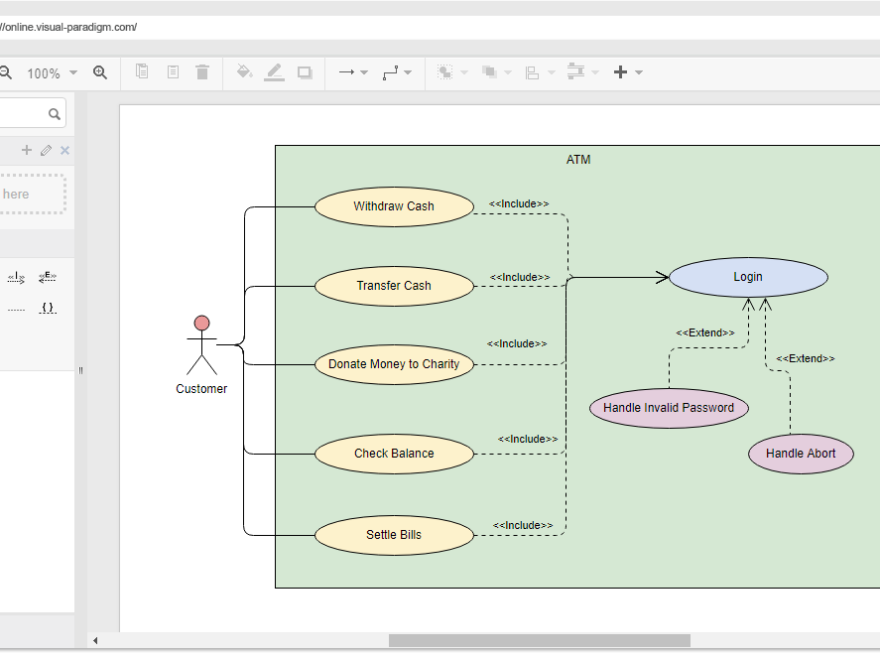Click the Zoom In magnifier icon
The width and height of the screenshot is (880, 660).
tap(100, 72)
